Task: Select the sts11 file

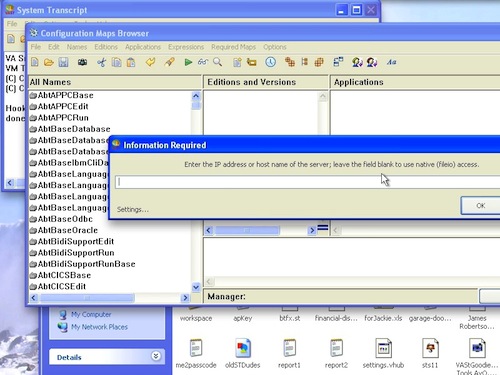Action: (430, 353)
